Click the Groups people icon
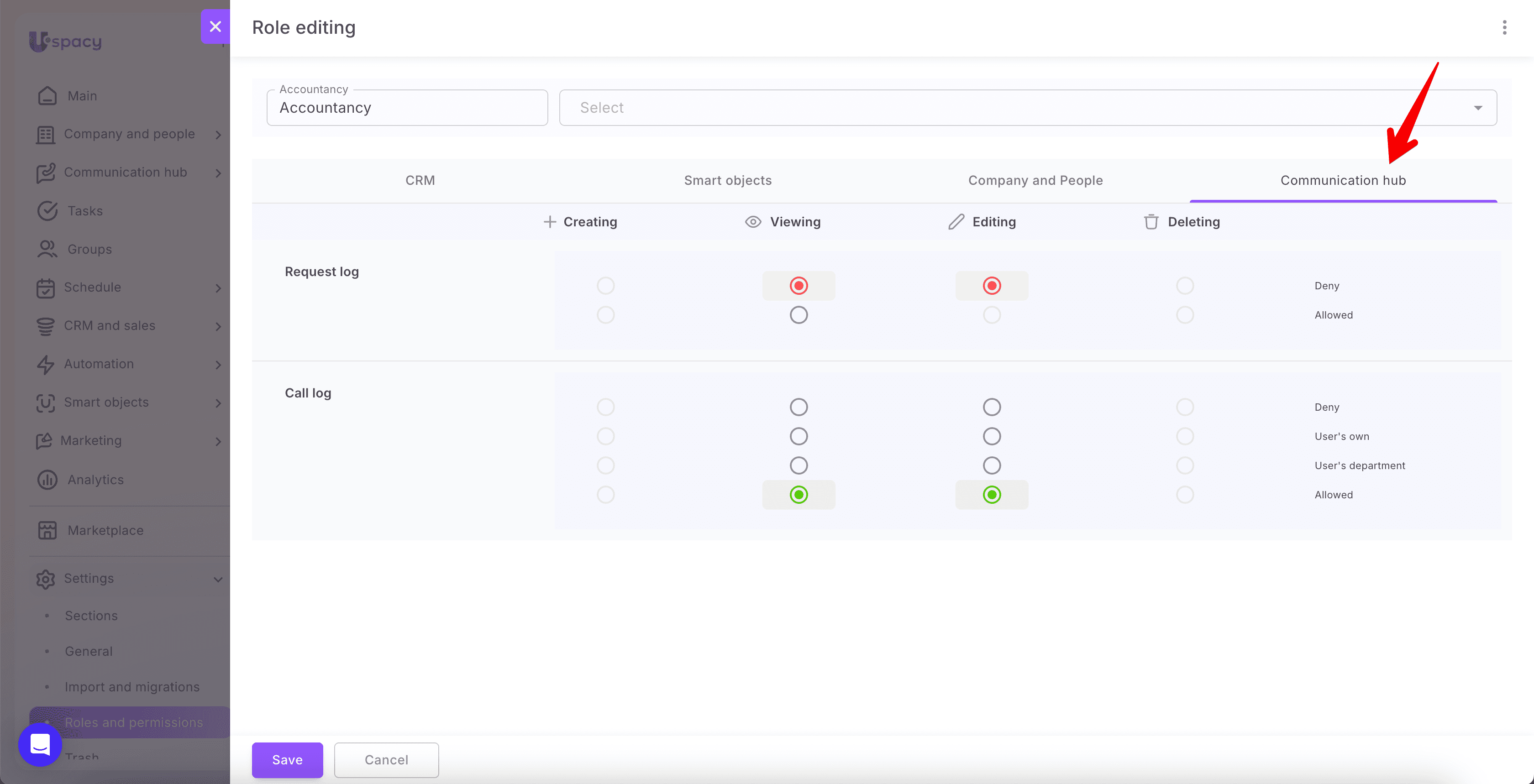The width and height of the screenshot is (1534, 784). pyautogui.click(x=47, y=249)
